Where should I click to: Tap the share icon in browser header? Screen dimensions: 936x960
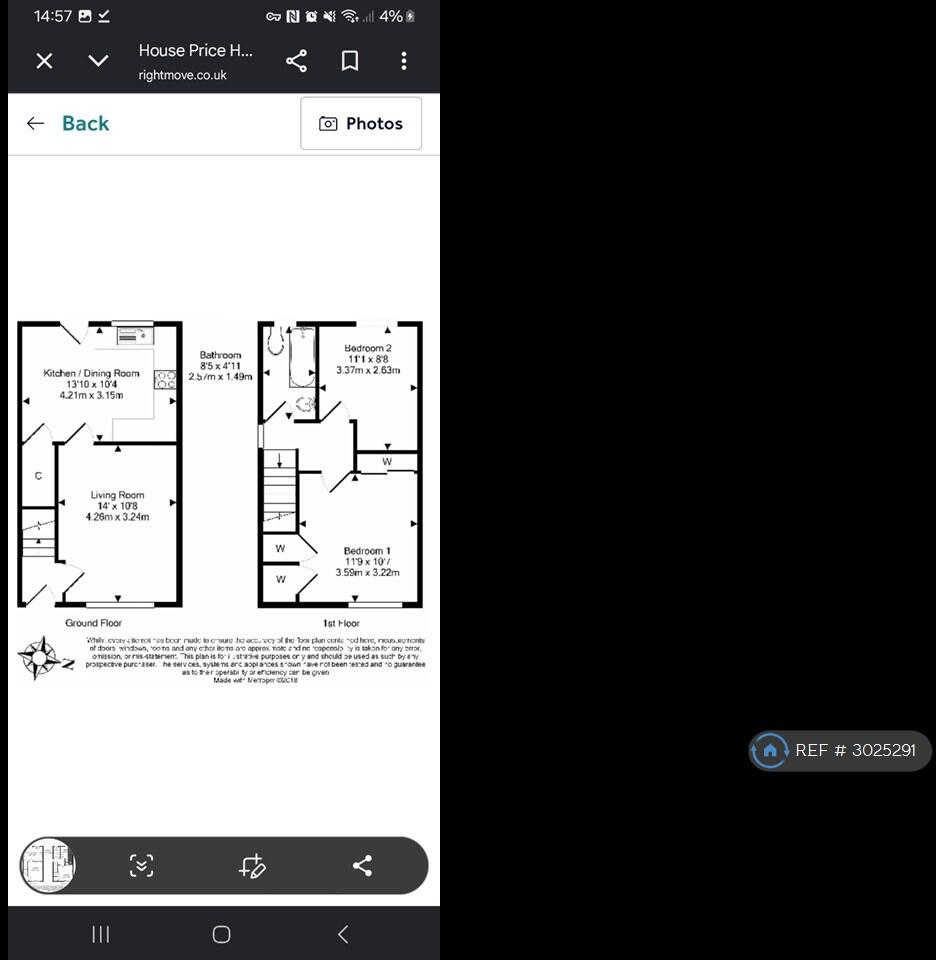click(x=296, y=61)
